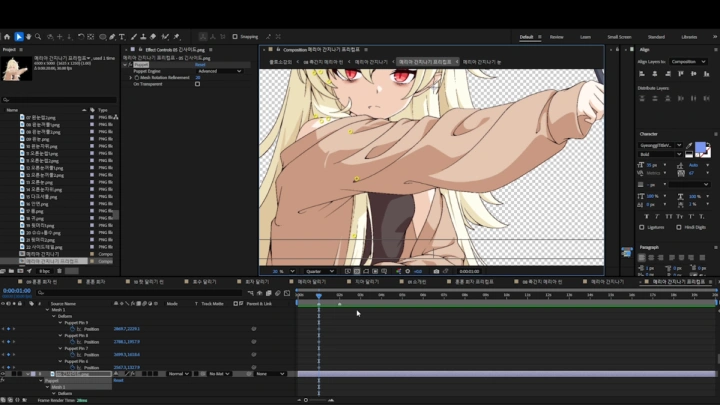
Task: Apply Faux Bold text style
Action: point(647,216)
